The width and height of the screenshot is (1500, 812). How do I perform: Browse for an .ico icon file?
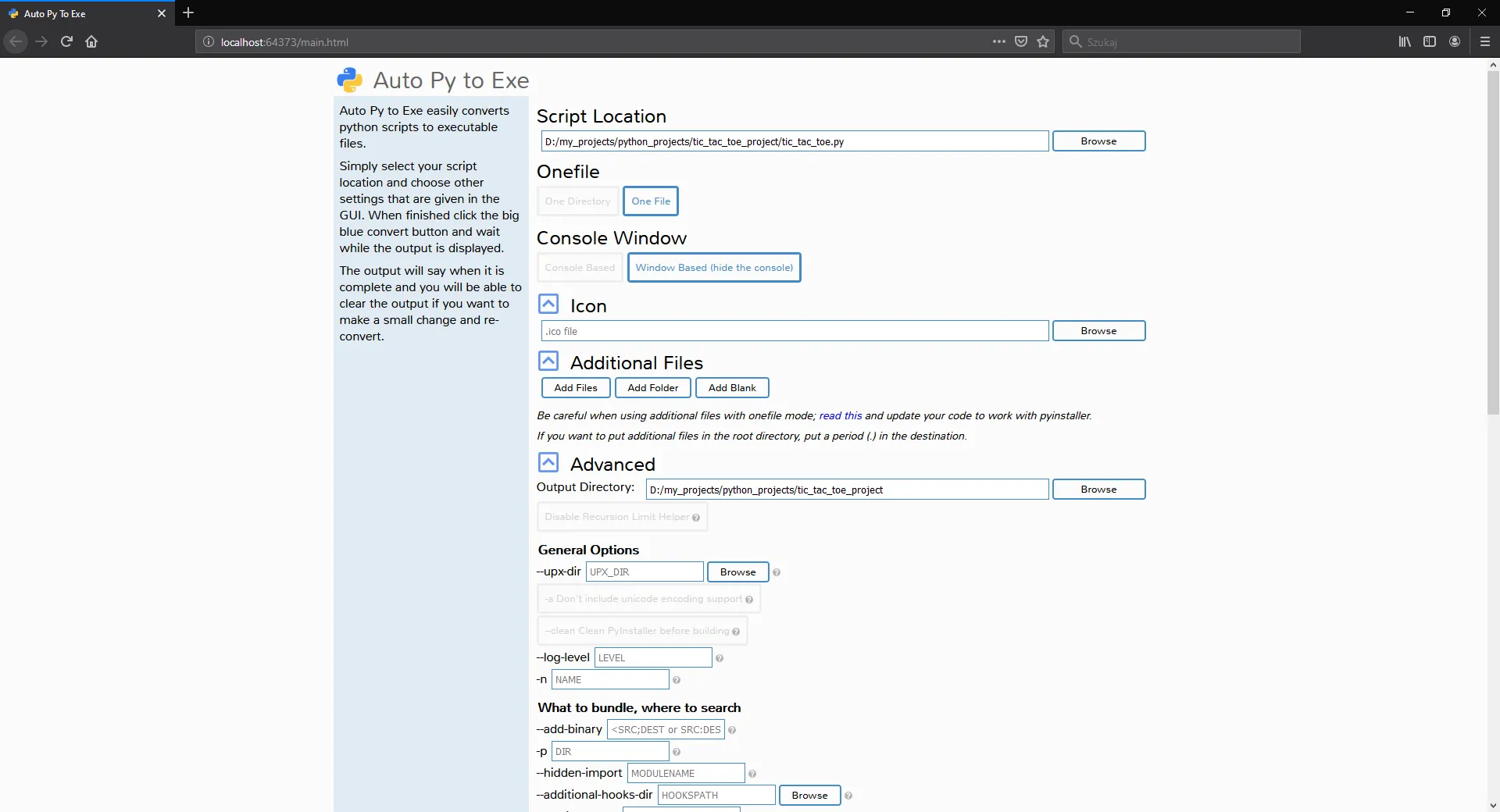(x=1098, y=331)
